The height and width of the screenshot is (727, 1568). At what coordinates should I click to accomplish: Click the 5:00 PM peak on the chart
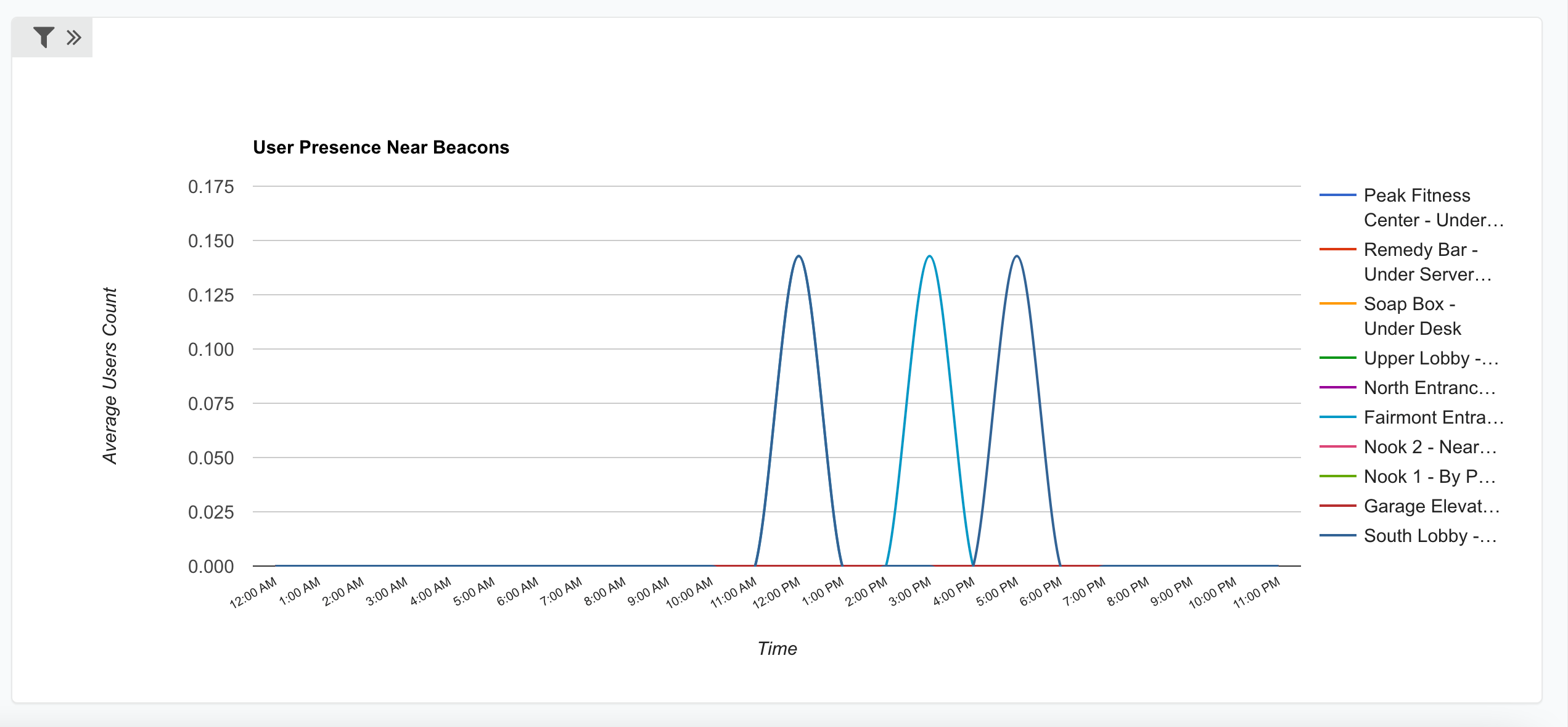(1018, 256)
